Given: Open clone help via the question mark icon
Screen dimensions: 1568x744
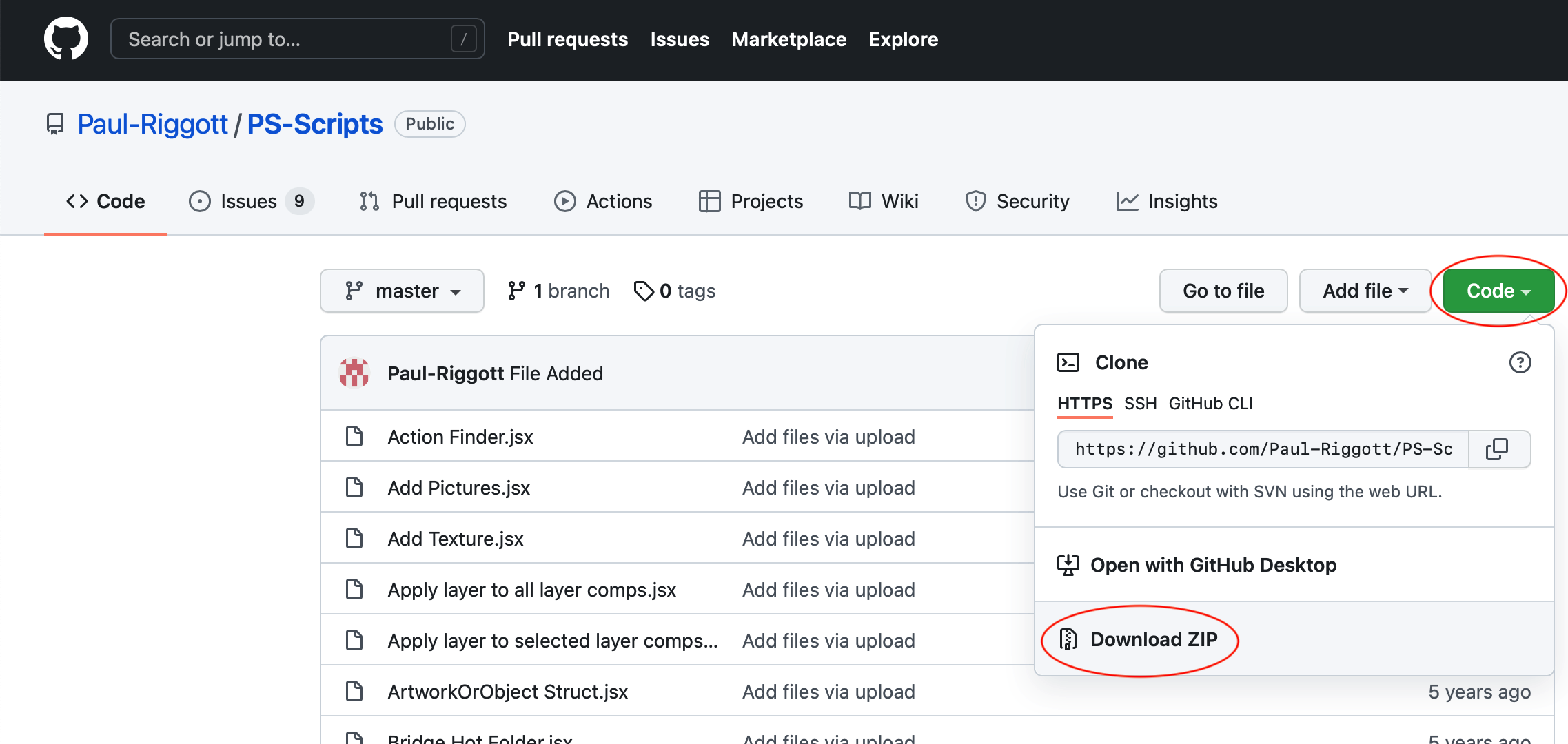Looking at the screenshot, I should point(1520,362).
